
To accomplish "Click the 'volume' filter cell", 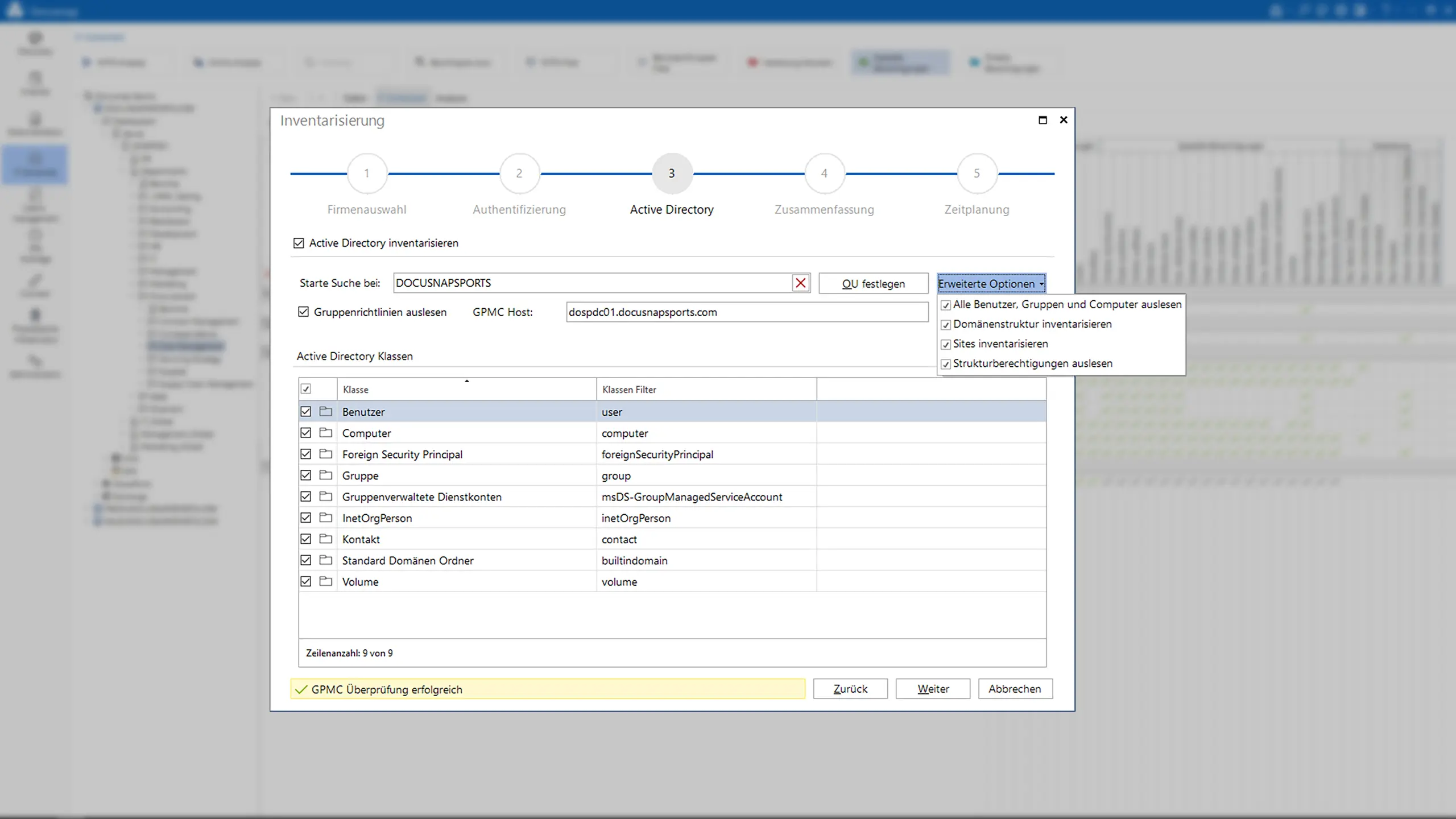I will coord(706,581).
